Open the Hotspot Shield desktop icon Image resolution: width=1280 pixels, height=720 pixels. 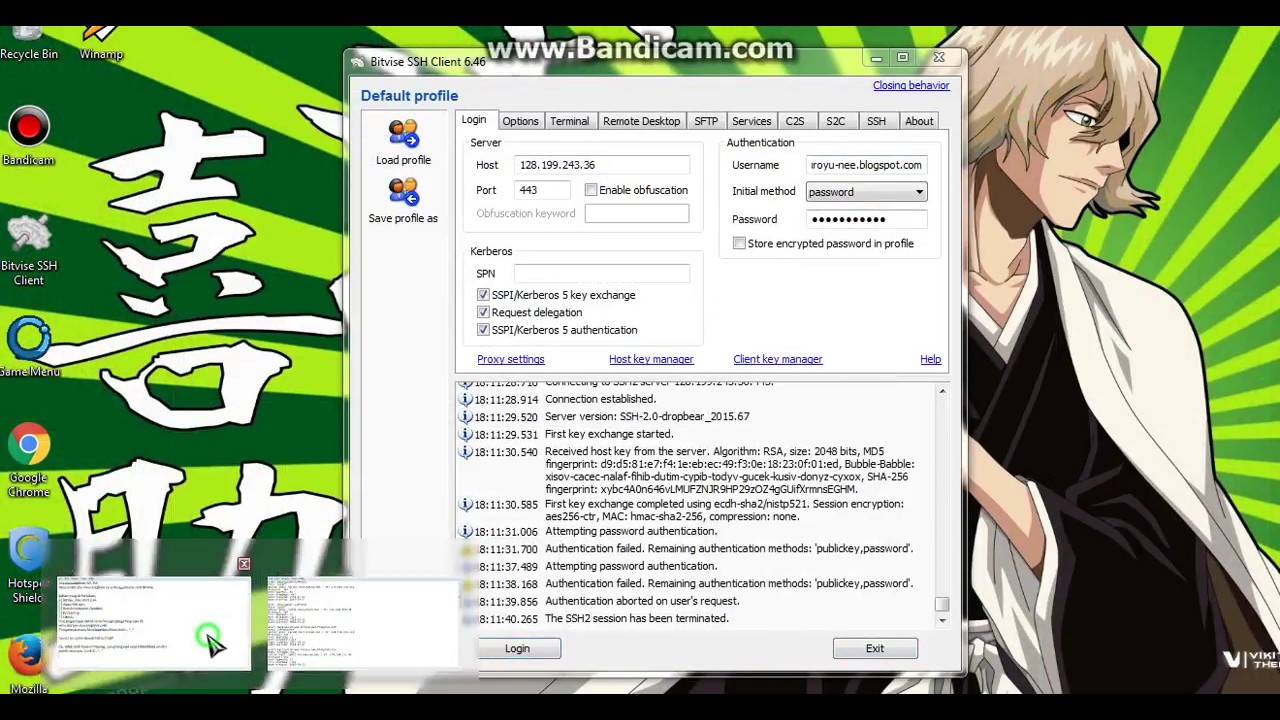point(27,567)
